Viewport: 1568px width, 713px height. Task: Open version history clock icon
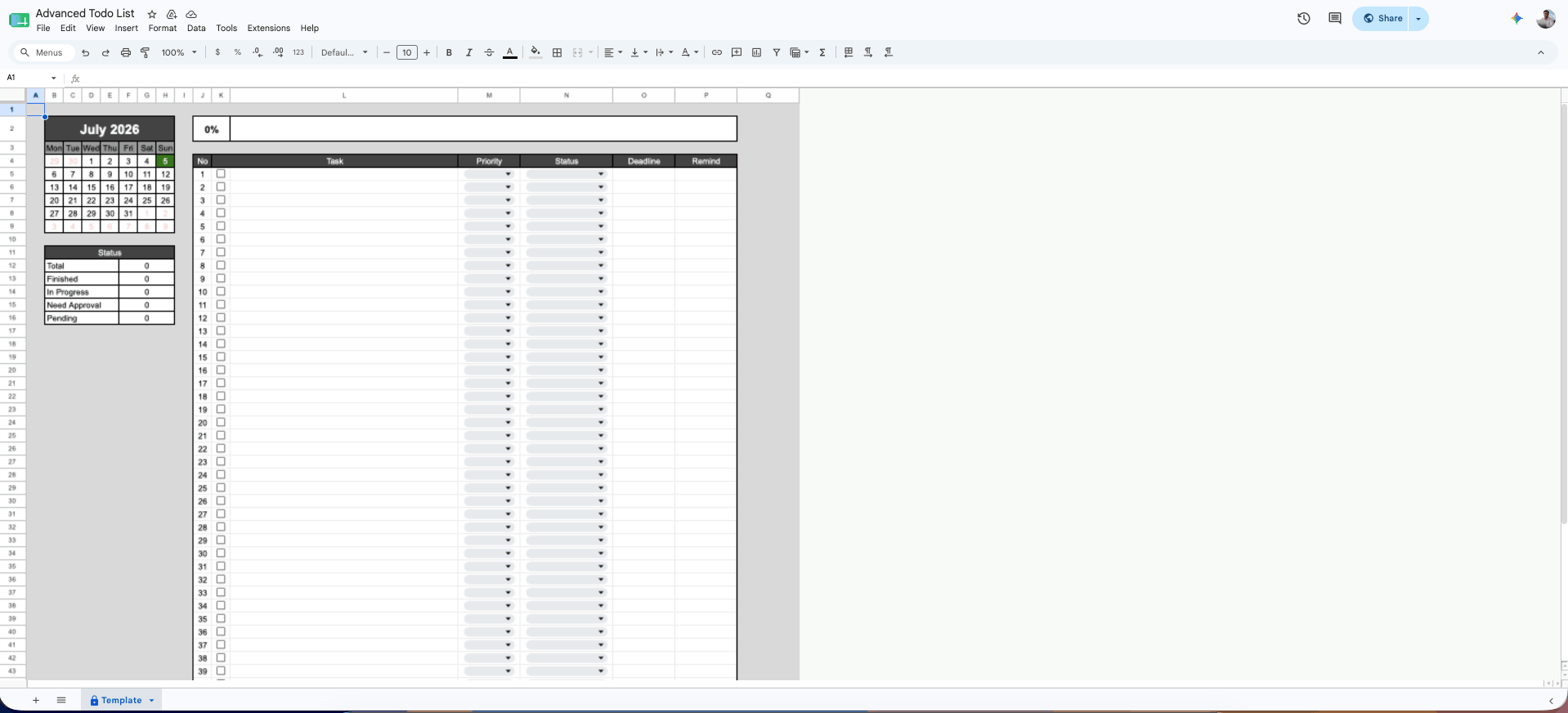tap(1304, 18)
